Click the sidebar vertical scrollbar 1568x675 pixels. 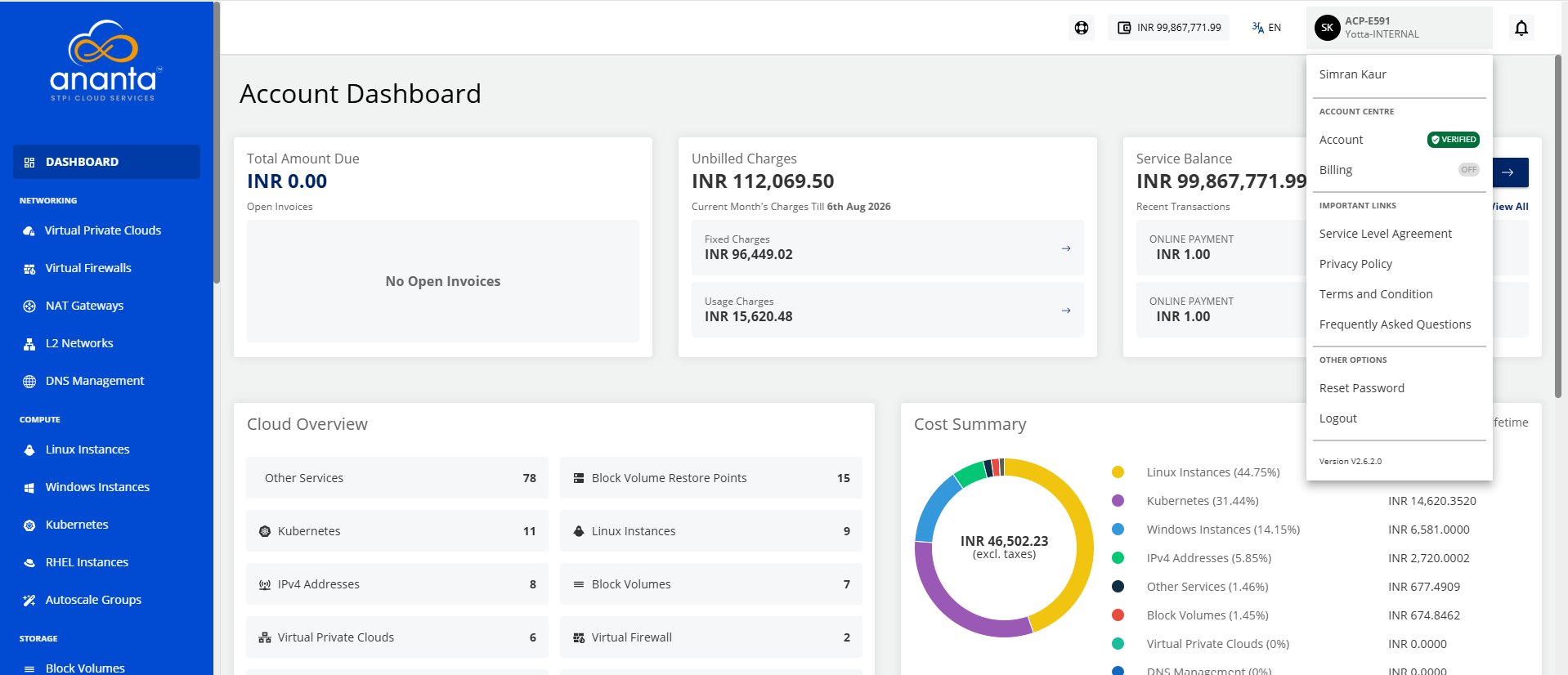pos(217,143)
